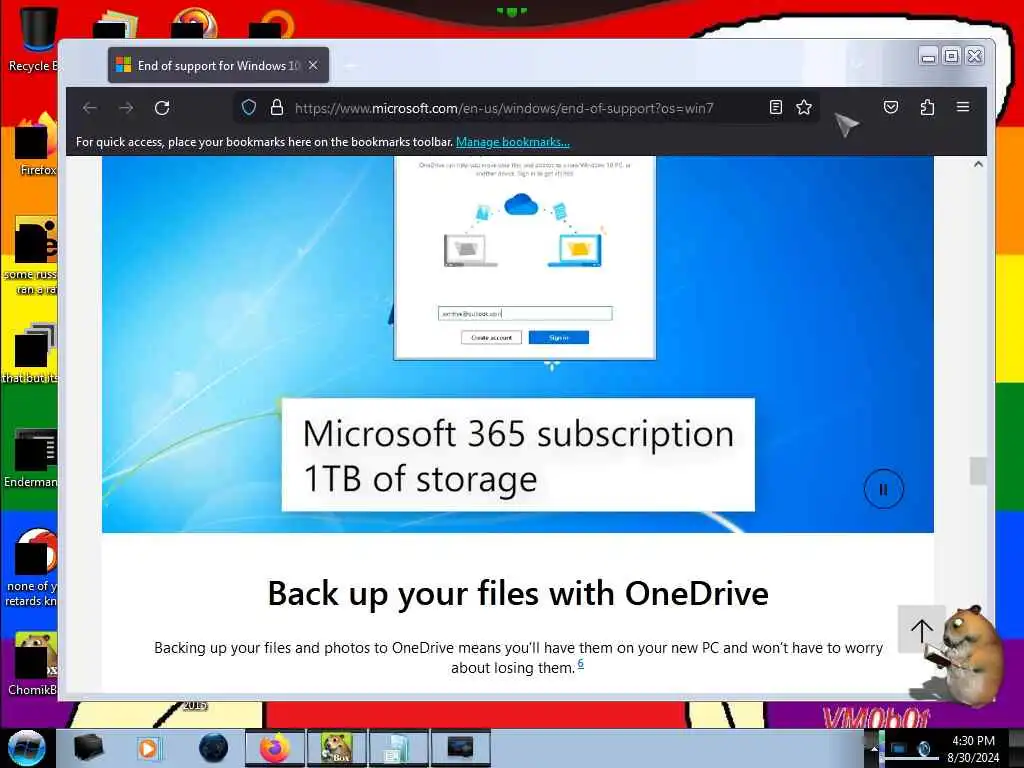Select the Firefox desktop shortcut

pyautogui.click(x=35, y=145)
